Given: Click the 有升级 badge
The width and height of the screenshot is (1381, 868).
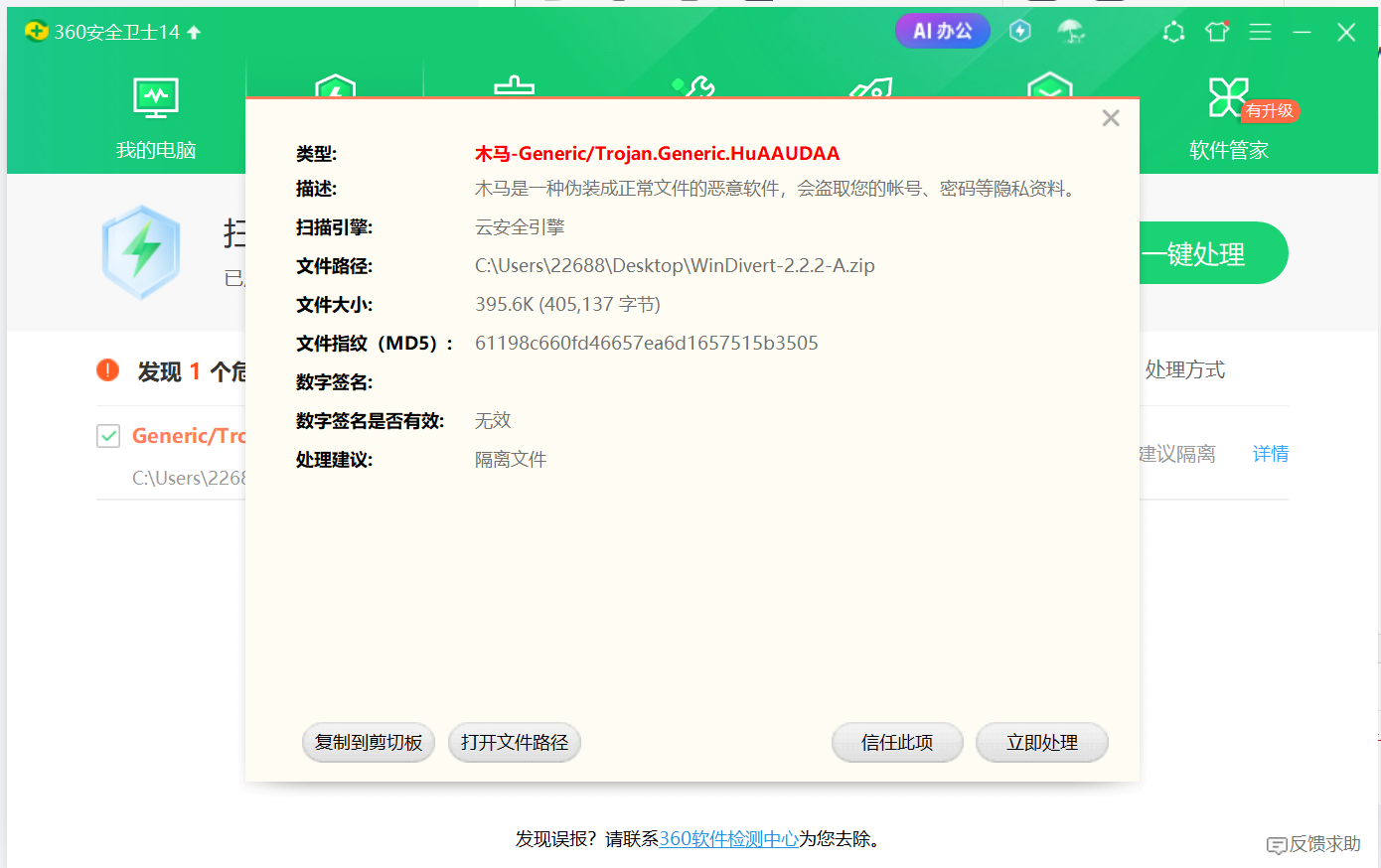Looking at the screenshot, I should pos(1270,110).
